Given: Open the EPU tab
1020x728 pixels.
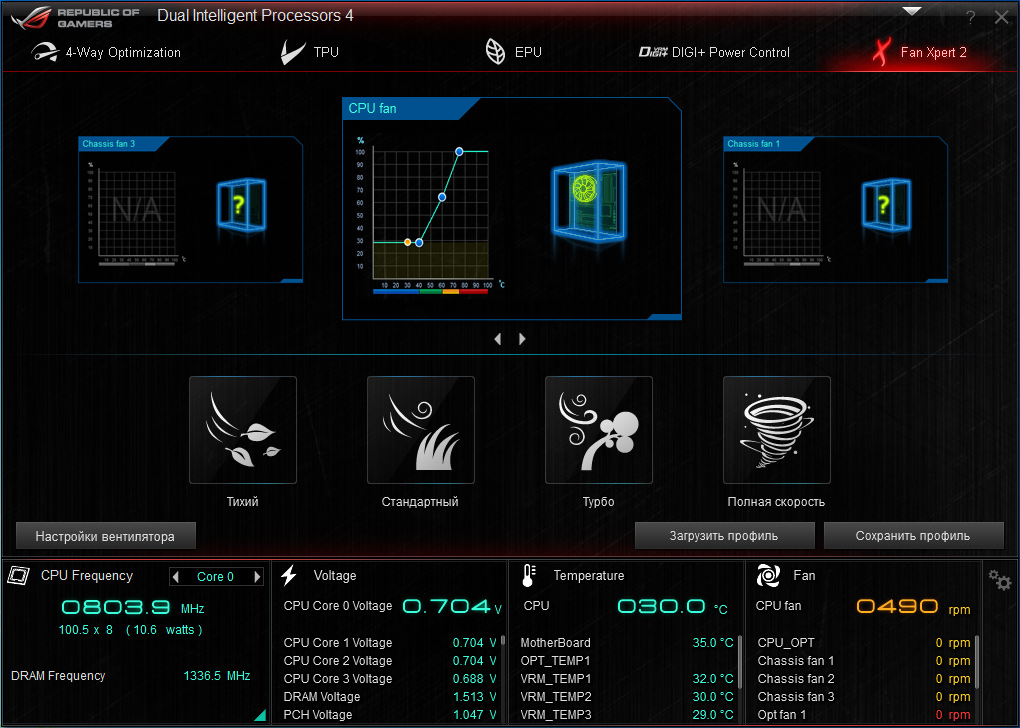Looking at the screenshot, I should [x=513, y=52].
